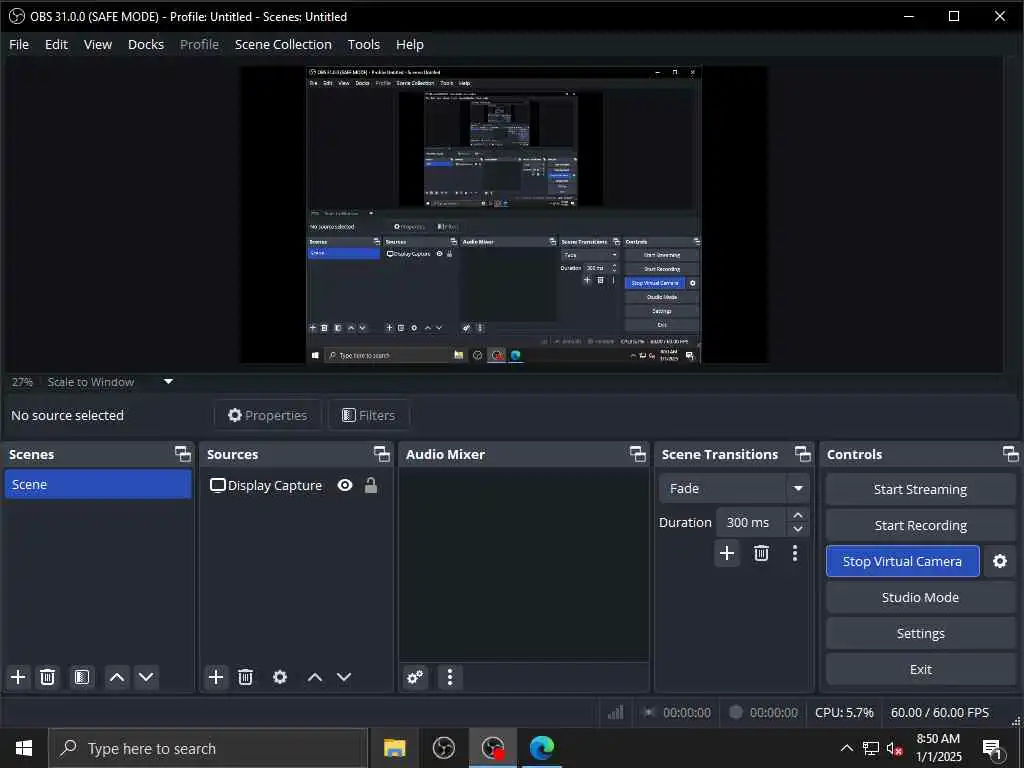Open source properties gear in Sources toolbar
This screenshot has width=1024, height=768.
click(x=280, y=677)
